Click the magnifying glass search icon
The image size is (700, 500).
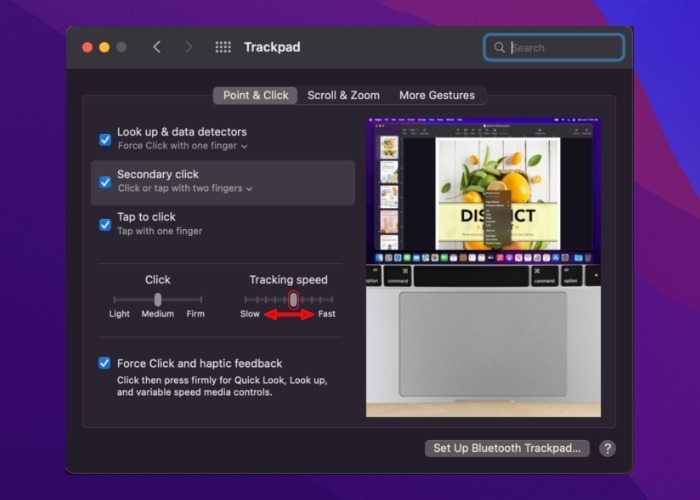point(499,47)
